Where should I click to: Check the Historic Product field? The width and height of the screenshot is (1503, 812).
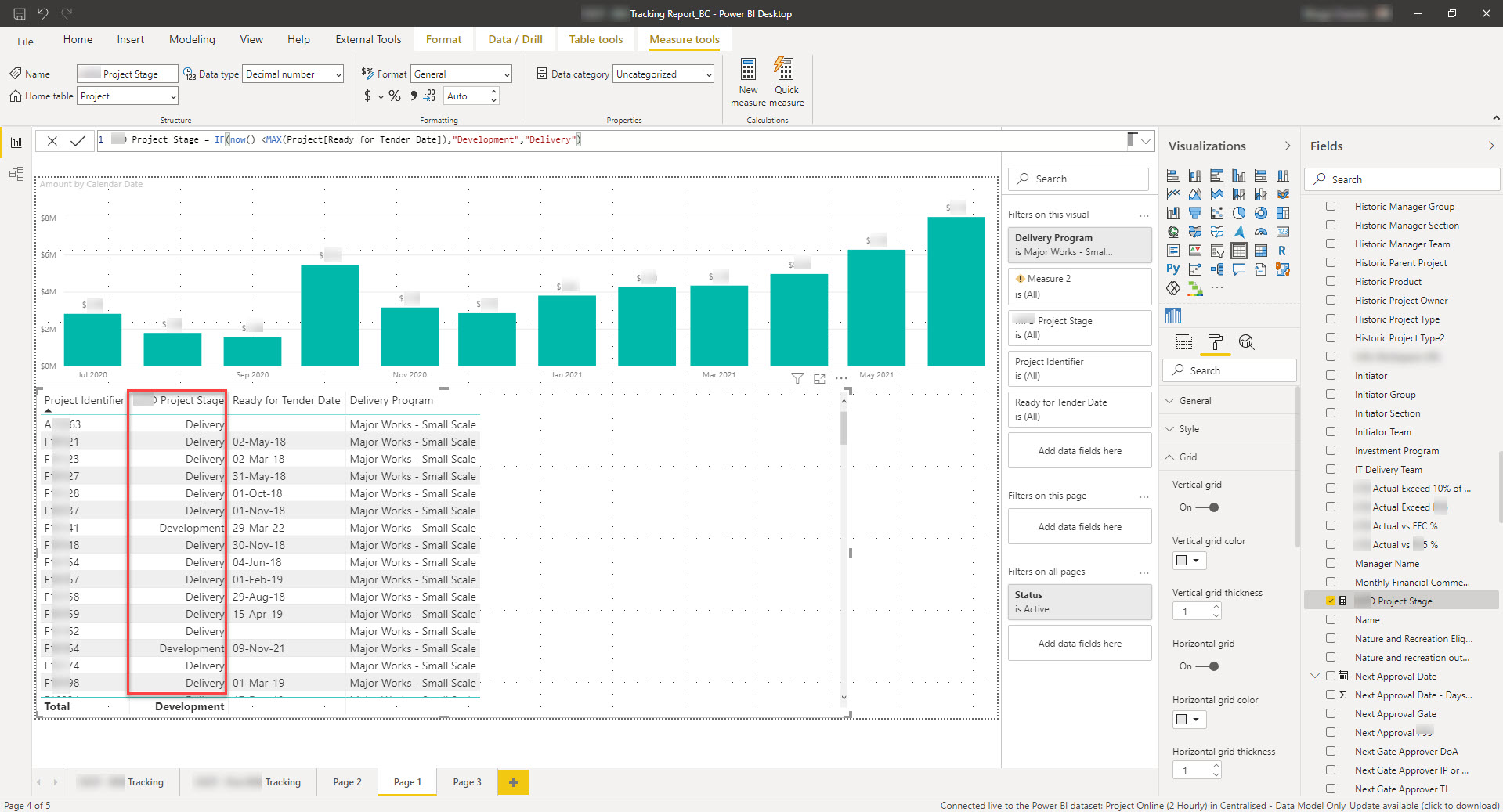1331,281
